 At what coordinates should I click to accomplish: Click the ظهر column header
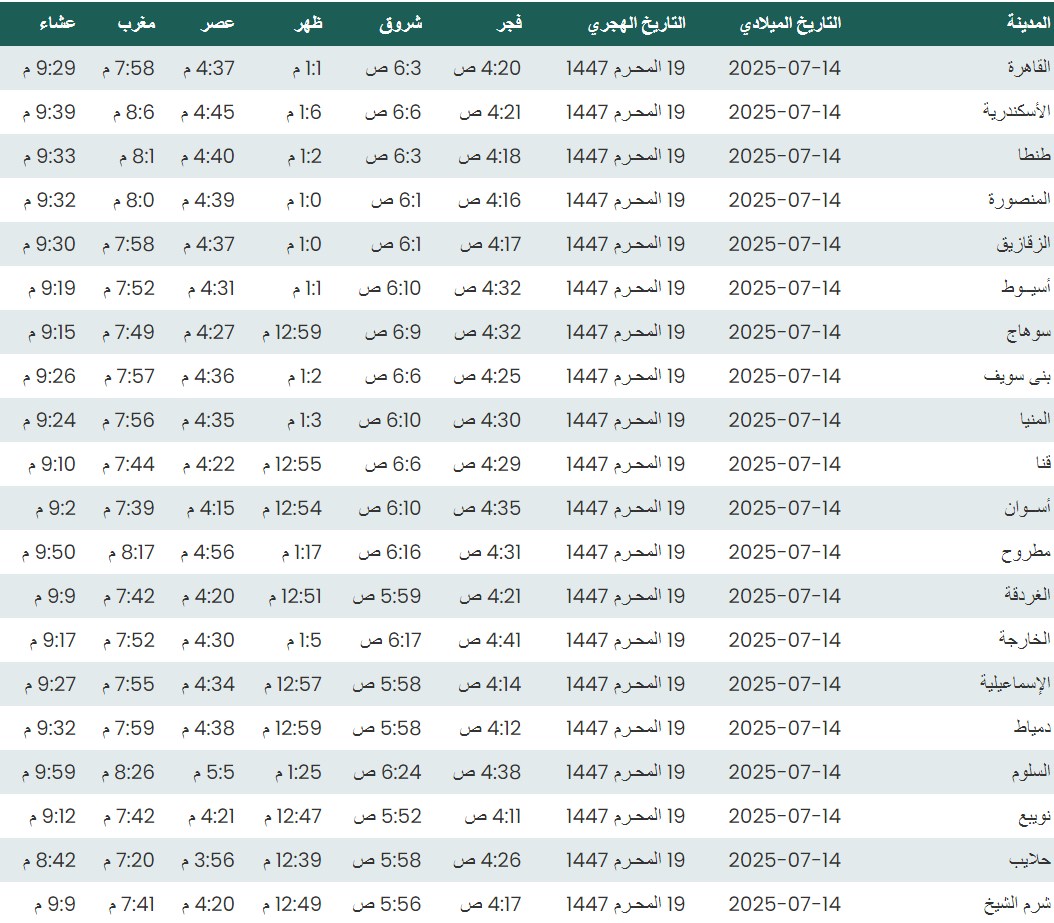pyautogui.click(x=305, y=23)
